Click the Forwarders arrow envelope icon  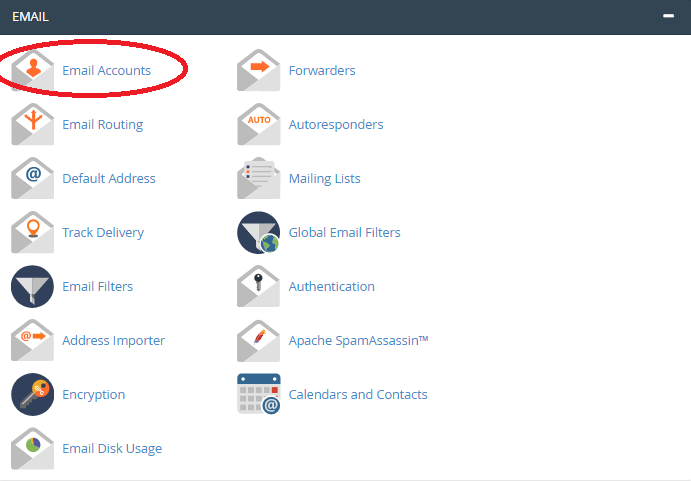tap(259, 70)
